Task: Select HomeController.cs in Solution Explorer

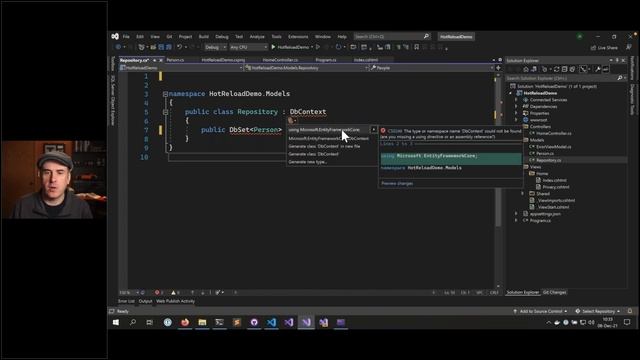Action: tap(553, 133)
